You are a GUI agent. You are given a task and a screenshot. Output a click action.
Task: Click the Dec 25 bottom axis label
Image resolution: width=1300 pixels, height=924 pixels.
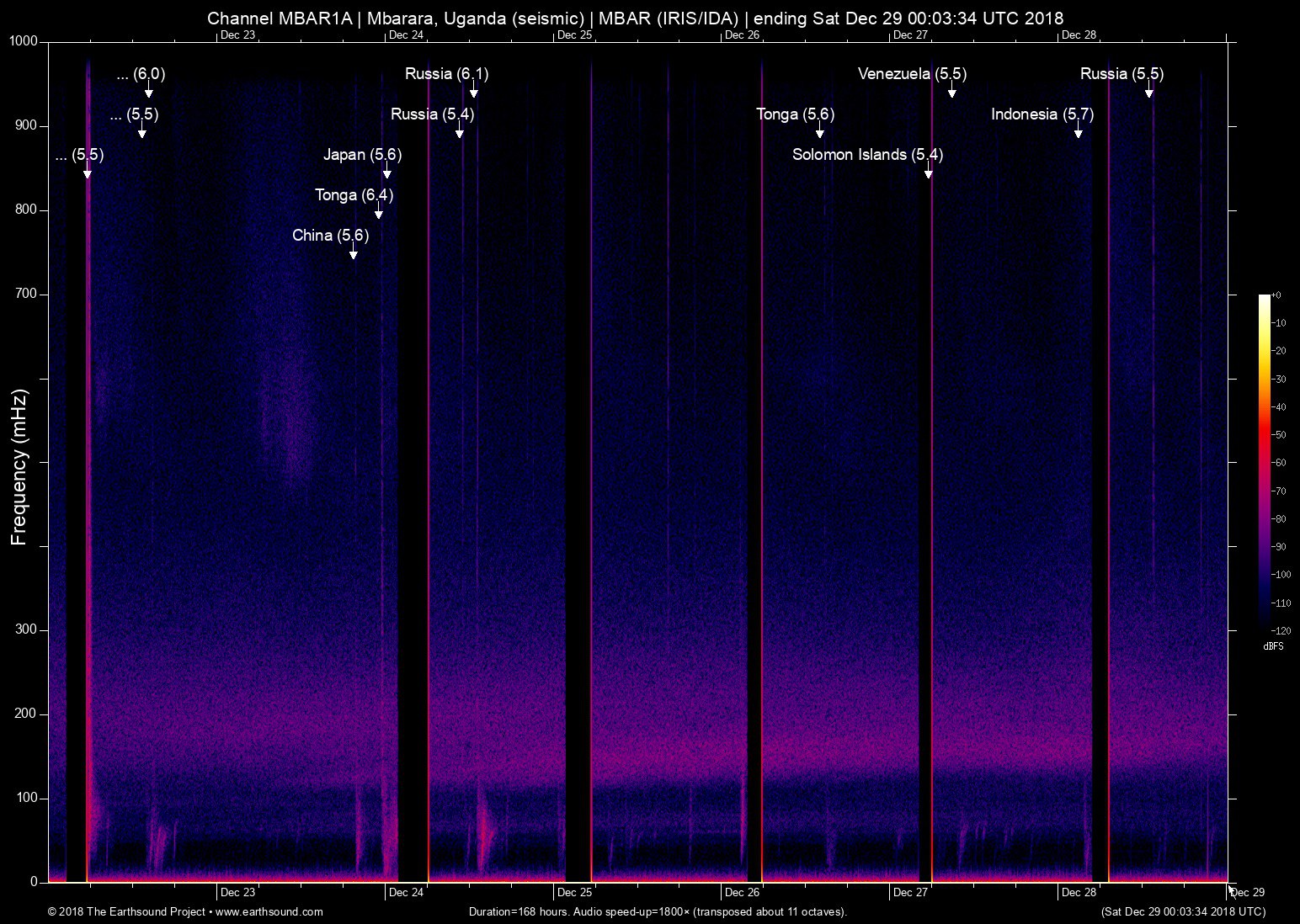tap(574, 893)
